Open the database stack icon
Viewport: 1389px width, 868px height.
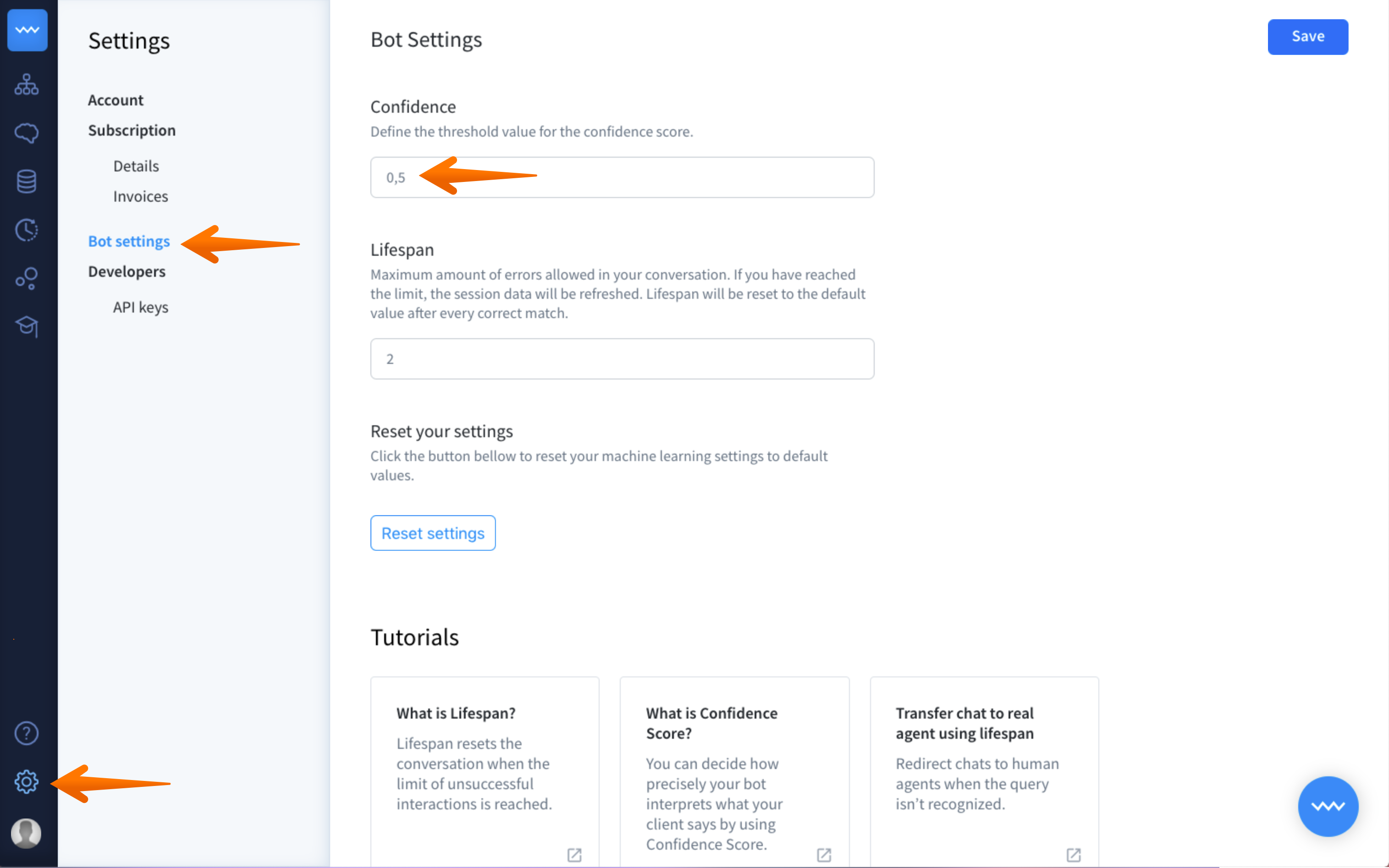pos(27,181)
